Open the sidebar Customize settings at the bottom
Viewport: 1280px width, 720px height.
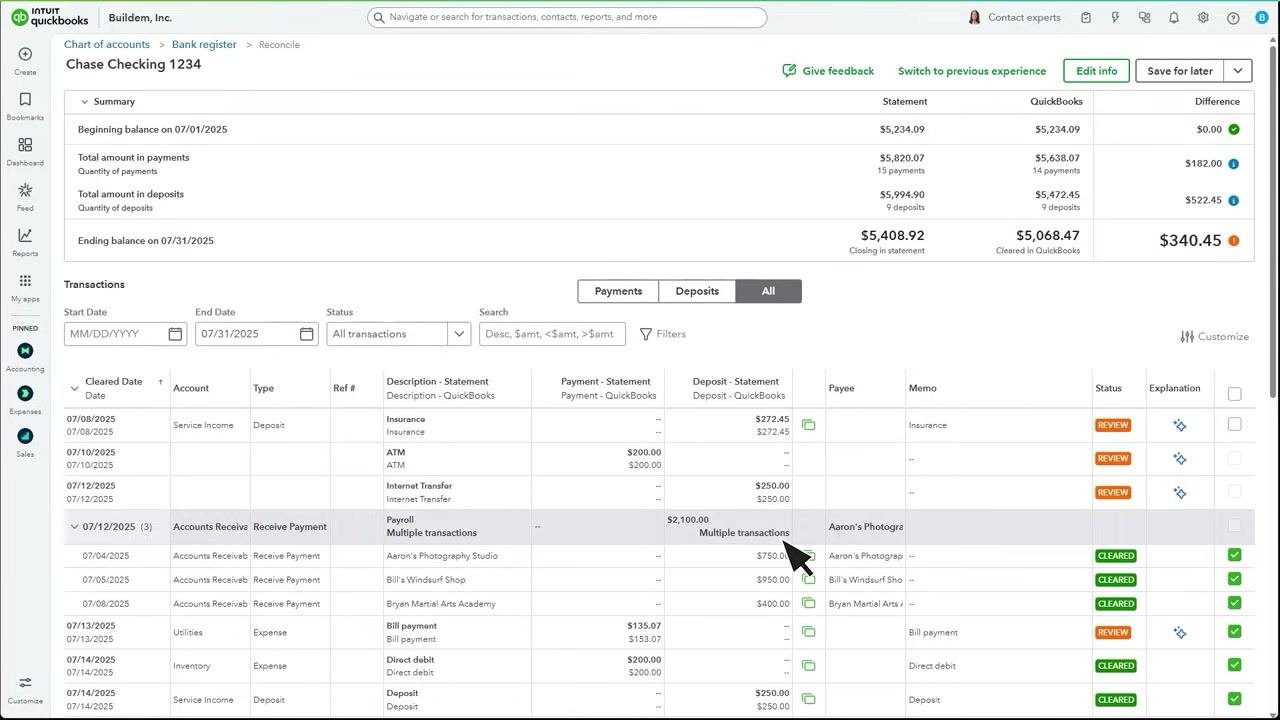pyautogui.click(x=25, y=688)
